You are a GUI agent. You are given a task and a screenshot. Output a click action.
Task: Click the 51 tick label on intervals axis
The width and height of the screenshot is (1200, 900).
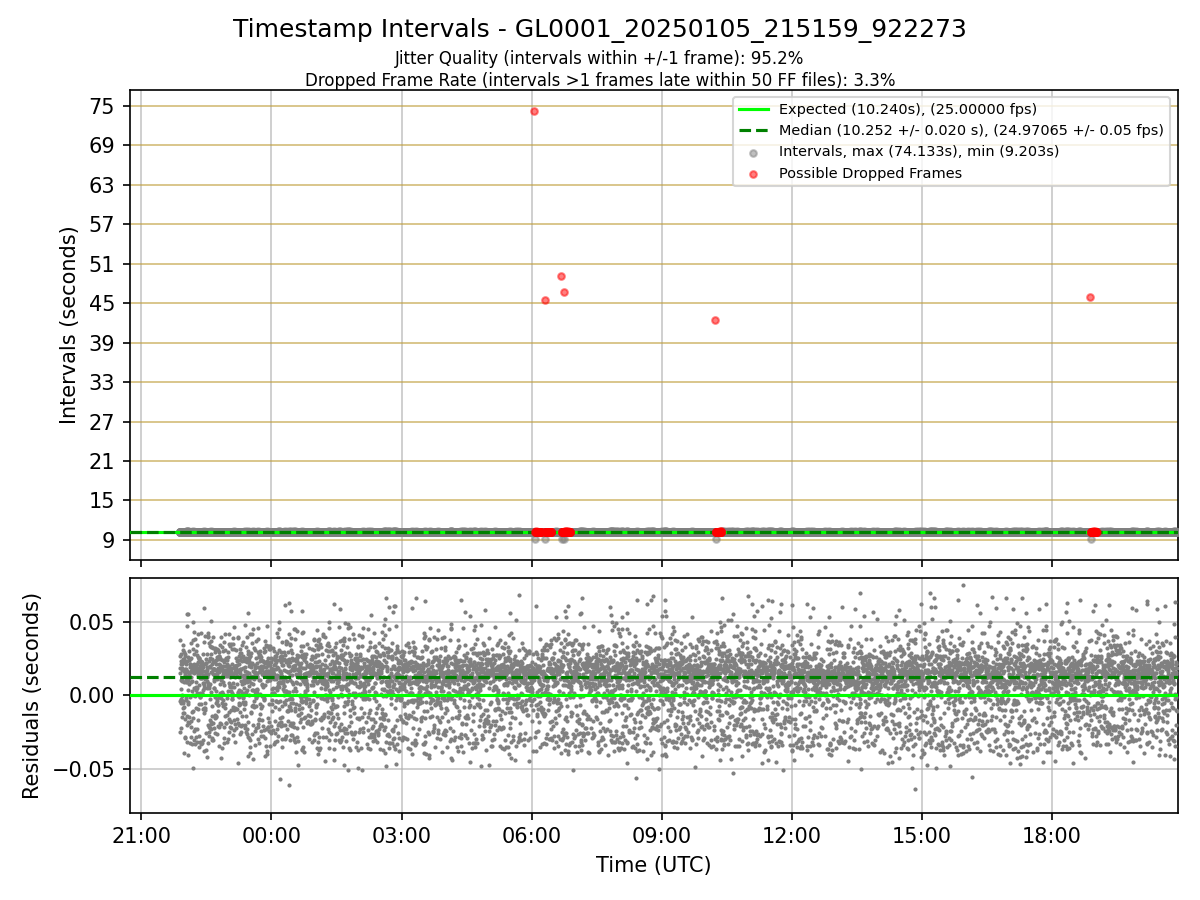(x=103, y=264)
